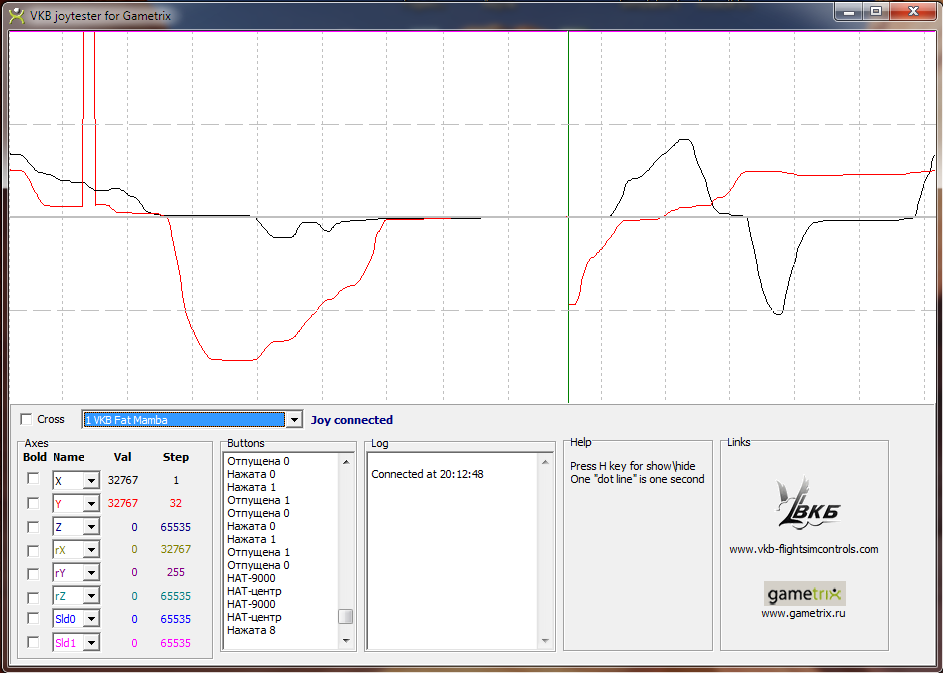This screenshot has height=673, width=943.
Task: Click the Buttons list scrollbar thumb
Action: tap(346, 616)
